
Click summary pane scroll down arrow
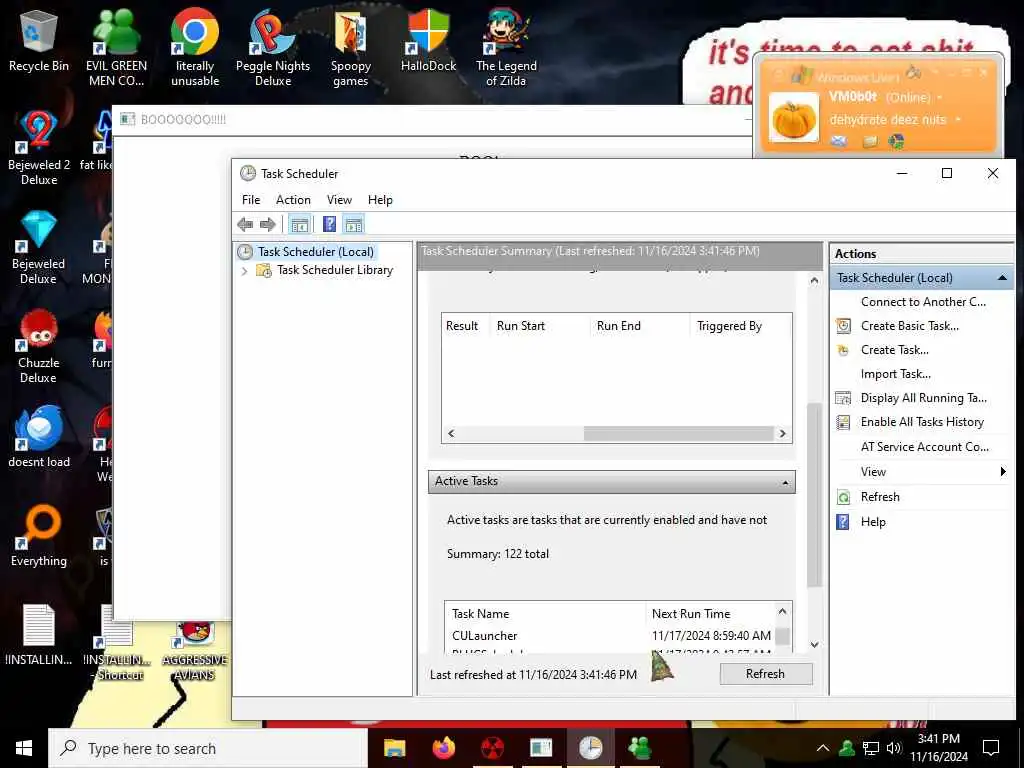coord(814,645)
